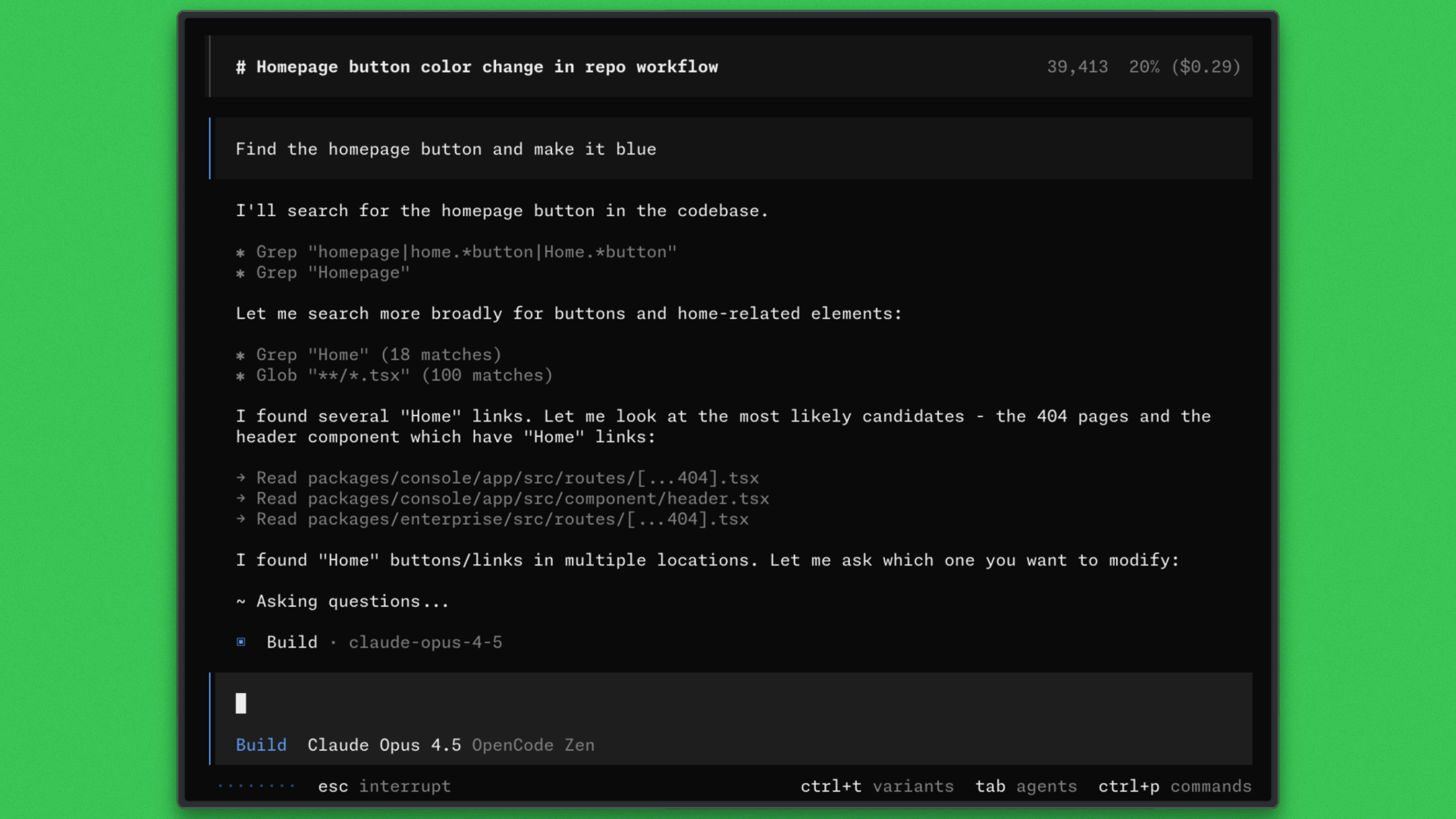Click the dotted loading spinner in footer
This screenshot has width=1456, height=819.
click(256, 786)
